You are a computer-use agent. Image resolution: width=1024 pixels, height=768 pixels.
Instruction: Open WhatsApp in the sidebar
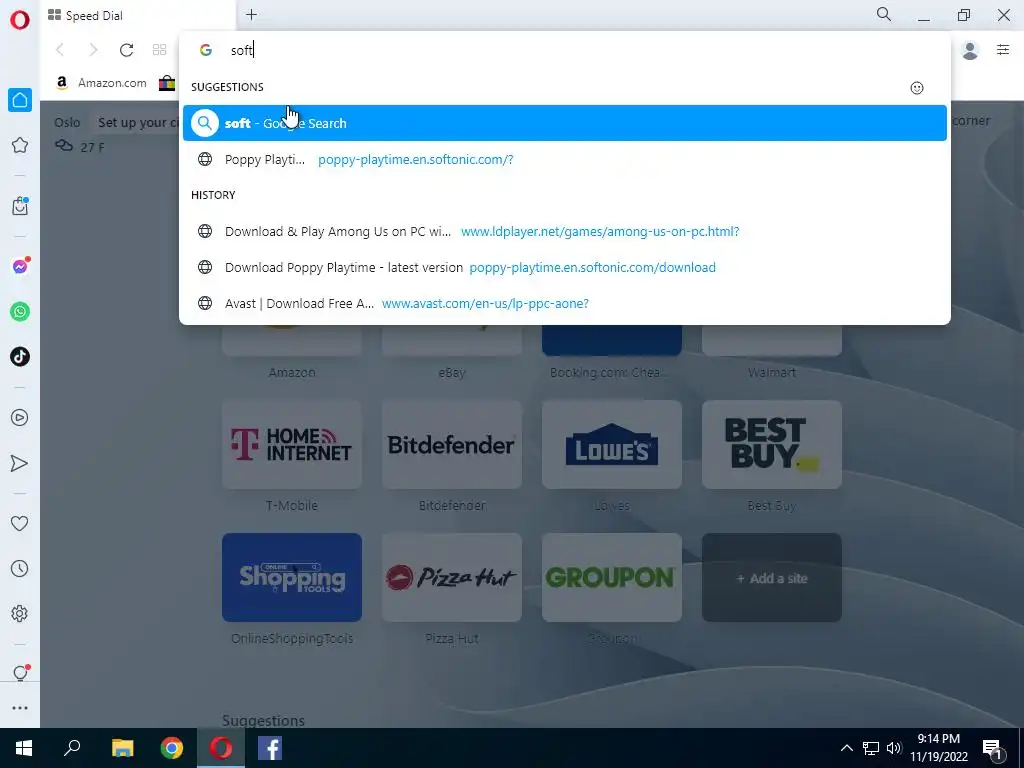pos(20,312)
